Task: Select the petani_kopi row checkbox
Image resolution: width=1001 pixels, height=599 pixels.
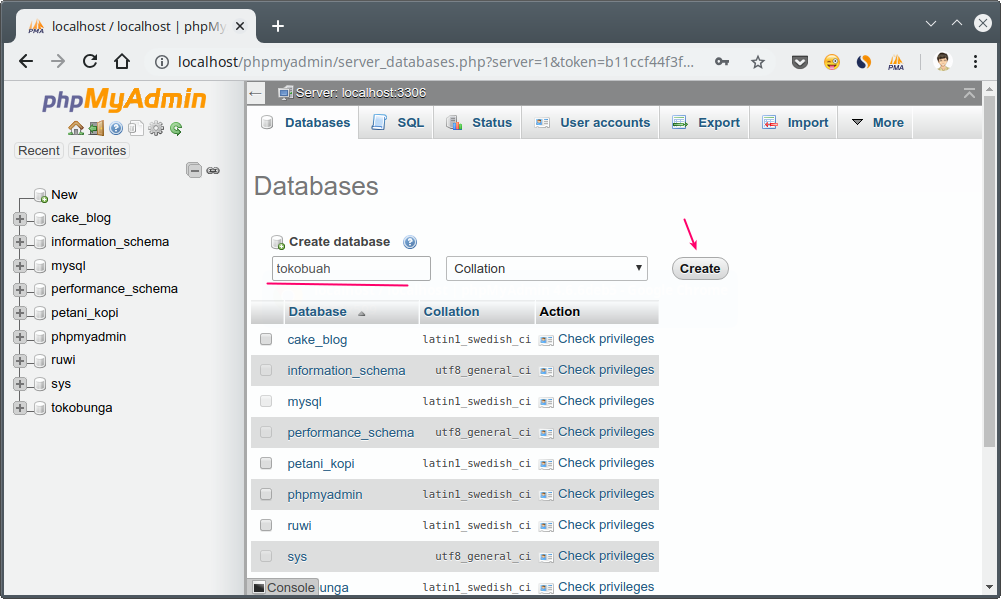Action: pyautogui.click(x=266, y=462)
